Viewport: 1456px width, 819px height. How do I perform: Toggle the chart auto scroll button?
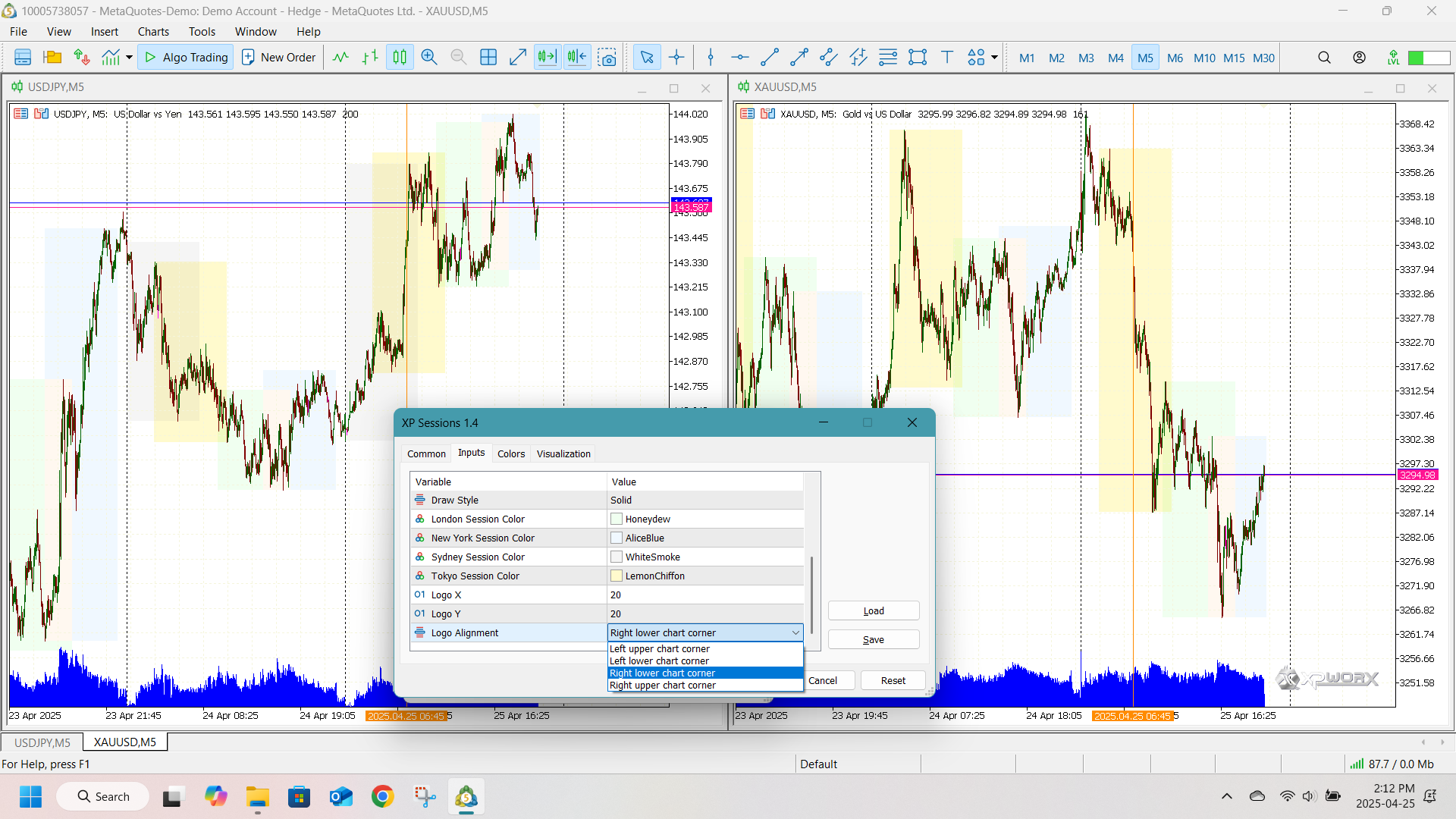point(547,58)
